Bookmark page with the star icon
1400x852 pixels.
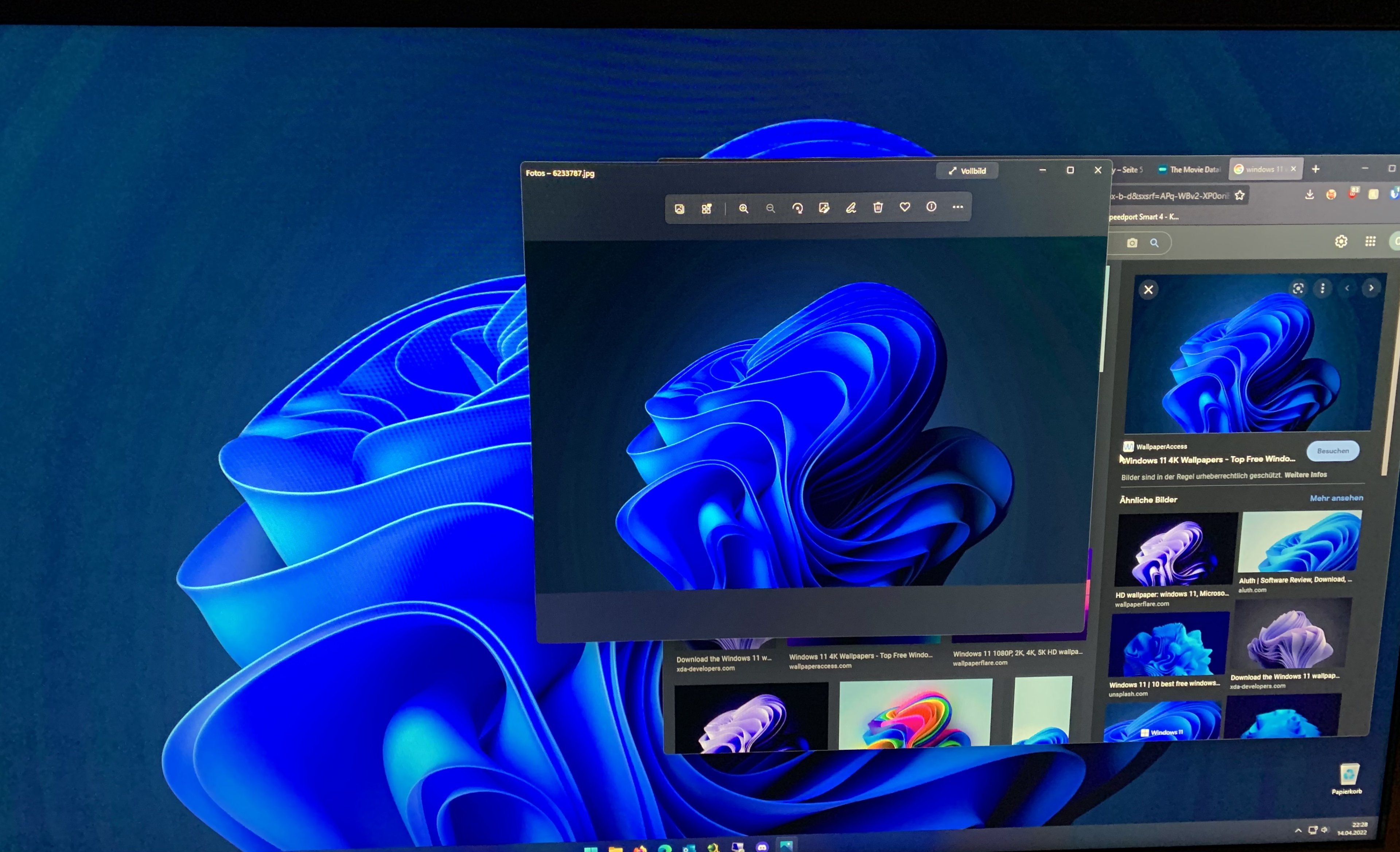tap(1240, 195)
